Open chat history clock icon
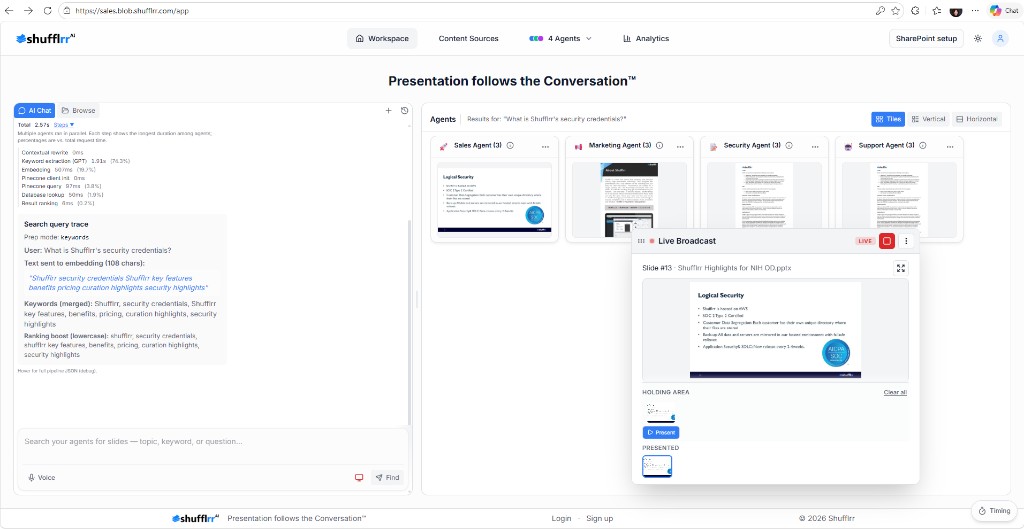The image size is (1024, 529). [x=404, y=110]
